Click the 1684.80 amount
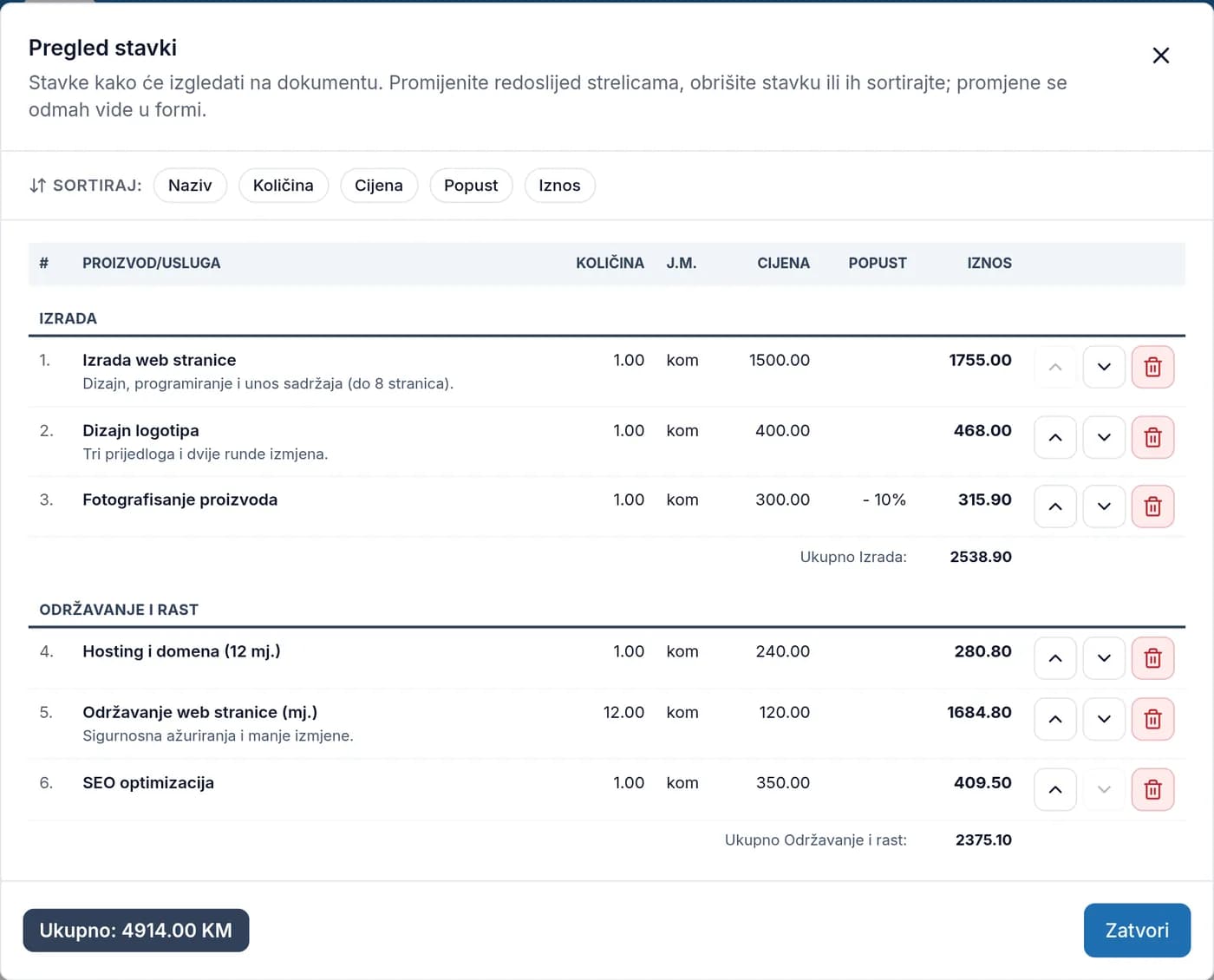Viewport: 1214px width, 980px height. tap(979, 712)
